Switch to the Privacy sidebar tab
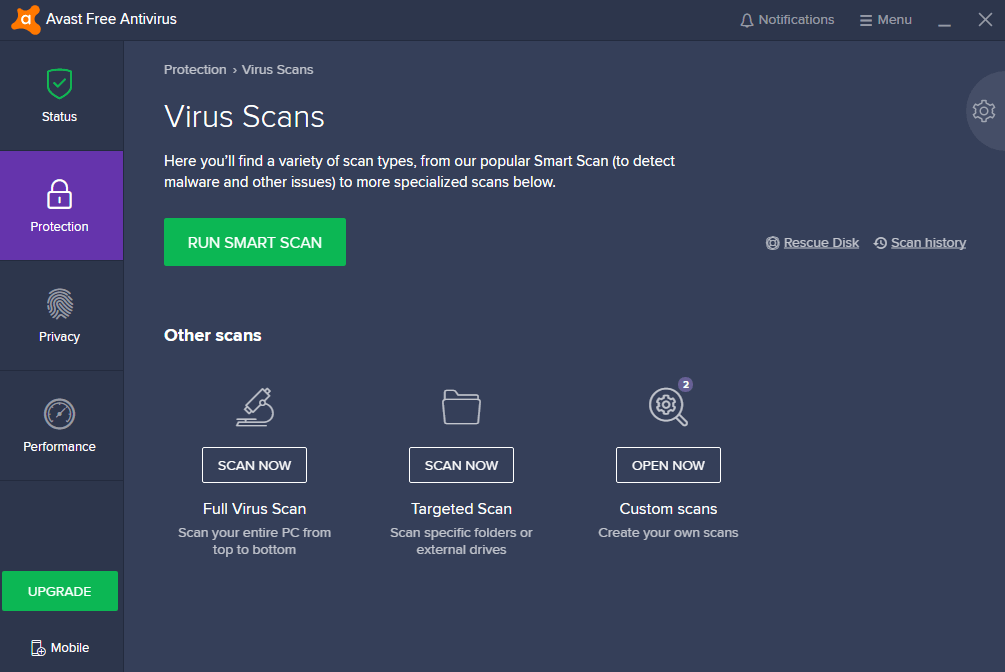 [x=62, y=315]
